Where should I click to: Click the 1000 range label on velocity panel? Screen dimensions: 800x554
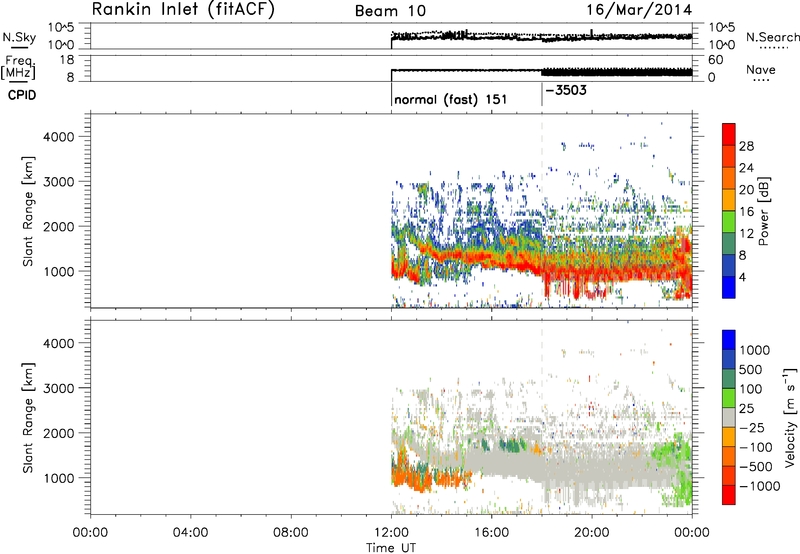59,478
